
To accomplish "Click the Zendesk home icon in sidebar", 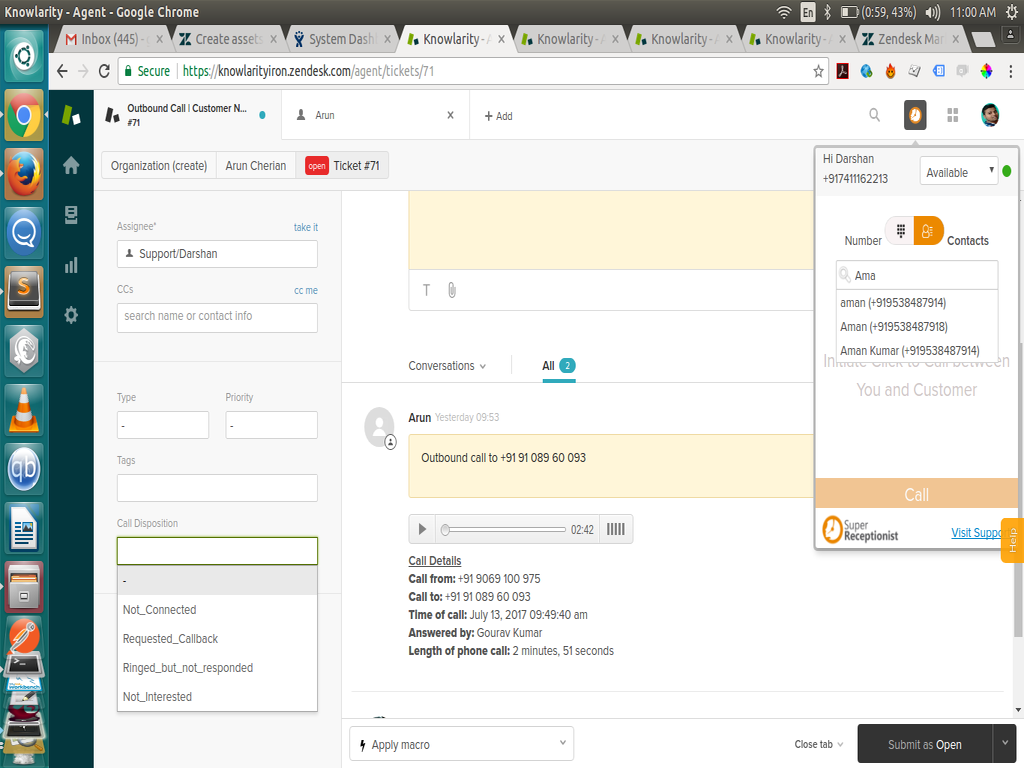I will tap(71, 166).
